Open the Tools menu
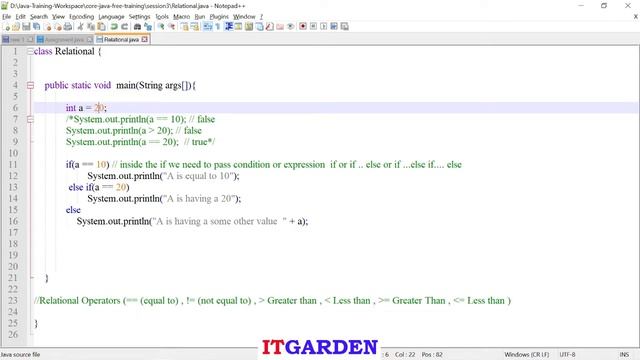The height and width of the screenshot is (360, 640). click(162, 17)
